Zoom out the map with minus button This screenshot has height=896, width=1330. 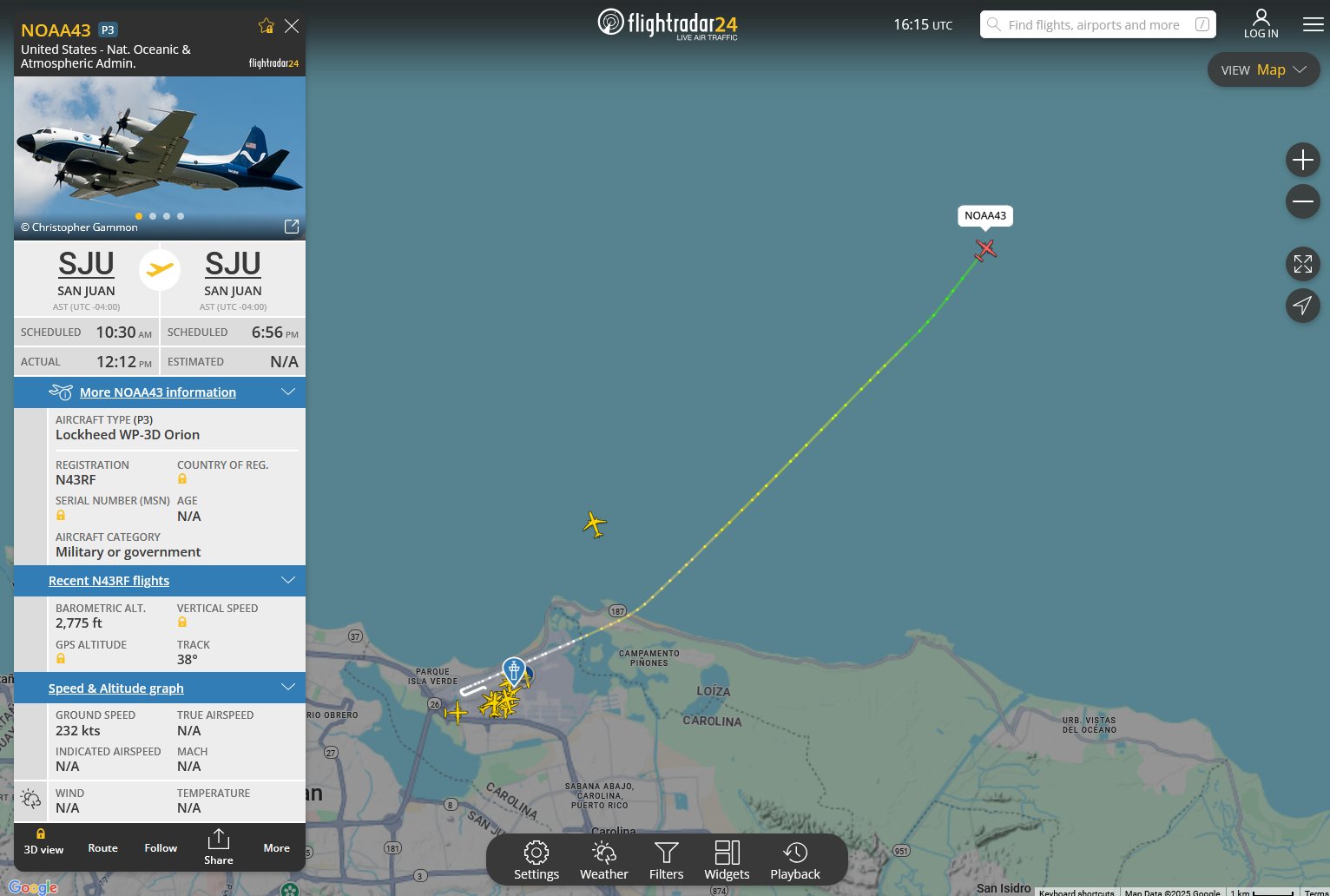click(x=1302, y=201)
